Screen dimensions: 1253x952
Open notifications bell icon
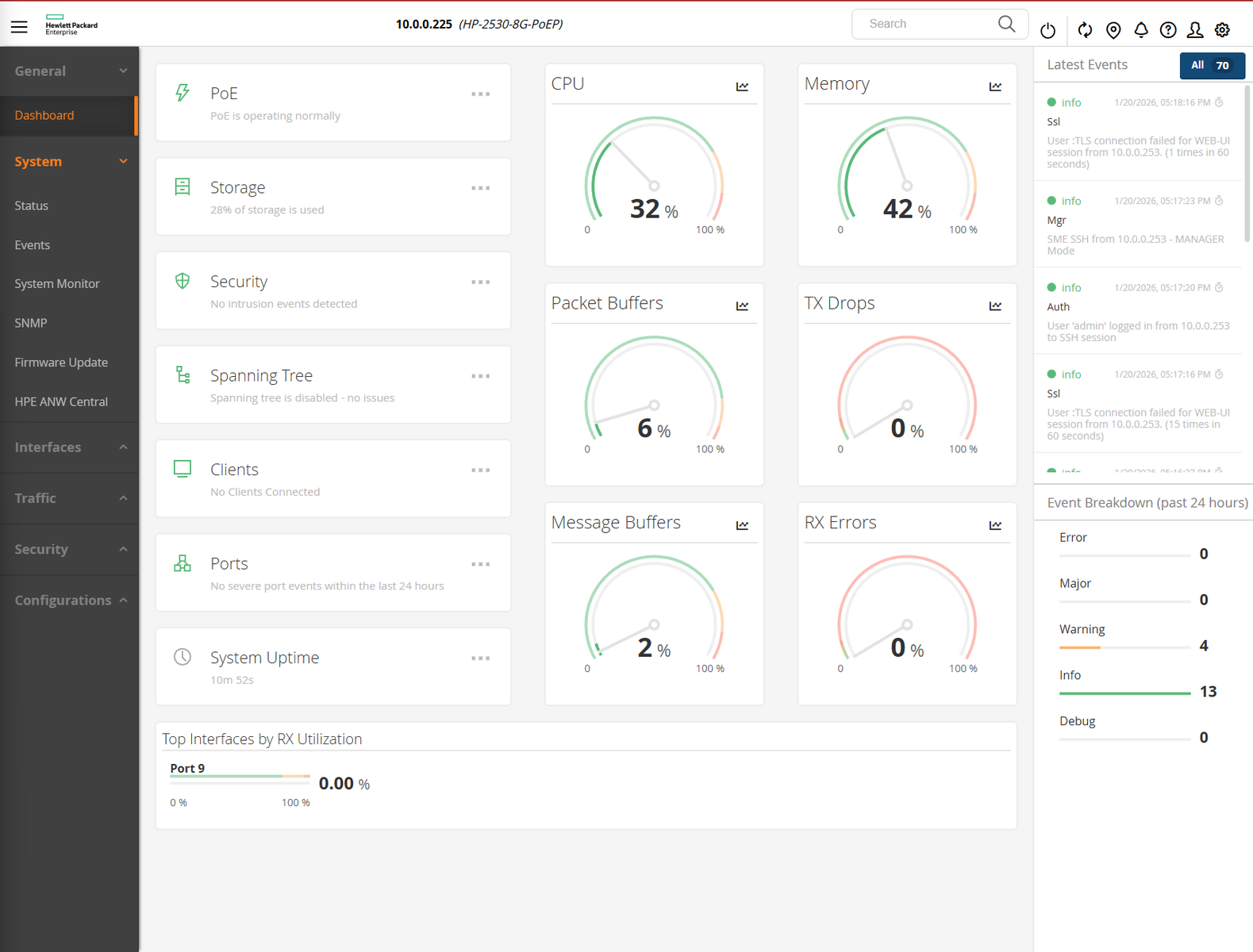[1140, 30]
